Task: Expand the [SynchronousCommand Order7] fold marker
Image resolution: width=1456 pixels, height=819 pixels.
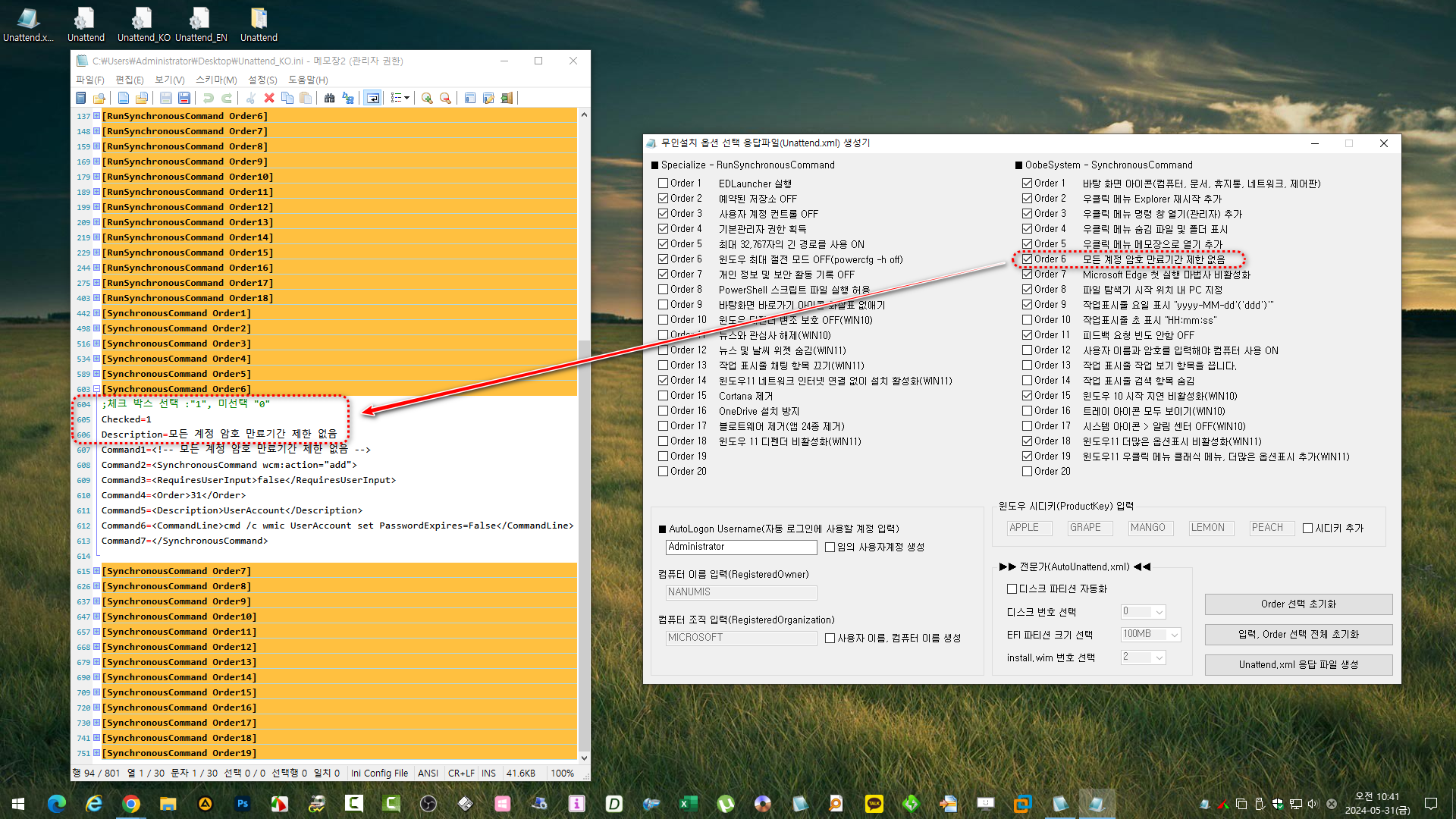Action: [x=96, y=571]
